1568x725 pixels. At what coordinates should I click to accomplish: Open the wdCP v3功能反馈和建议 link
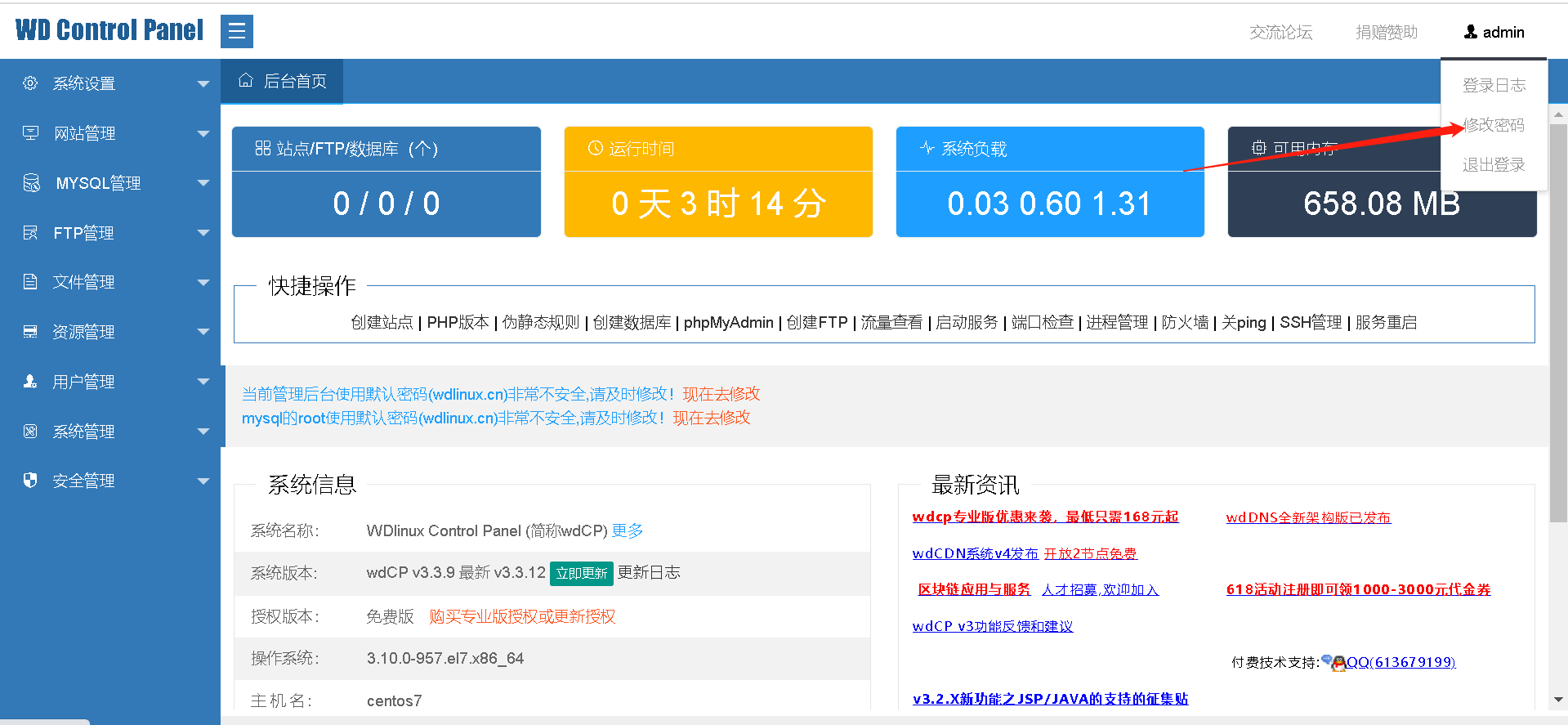(x=992, y=626)
